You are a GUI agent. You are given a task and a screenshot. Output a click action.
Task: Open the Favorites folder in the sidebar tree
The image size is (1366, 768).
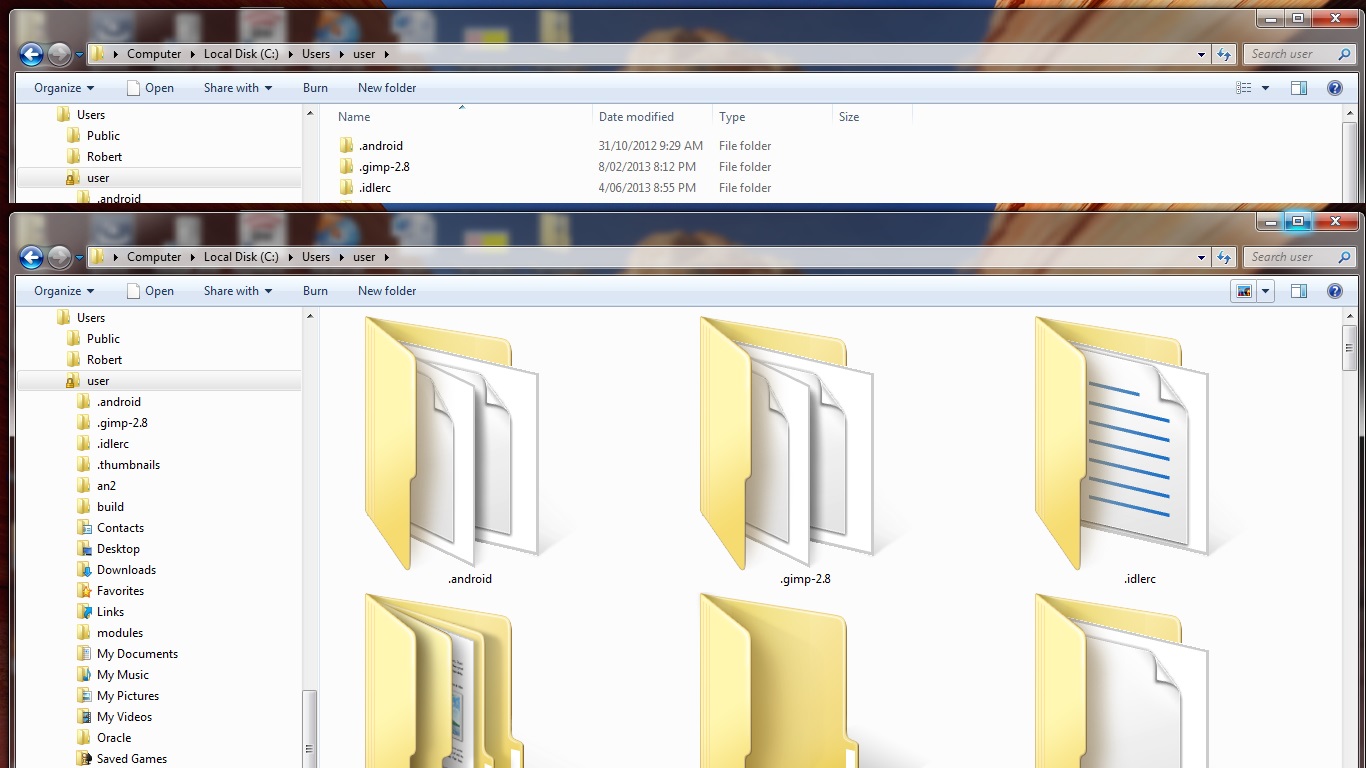pyautogui.click(x=120, y=591)
